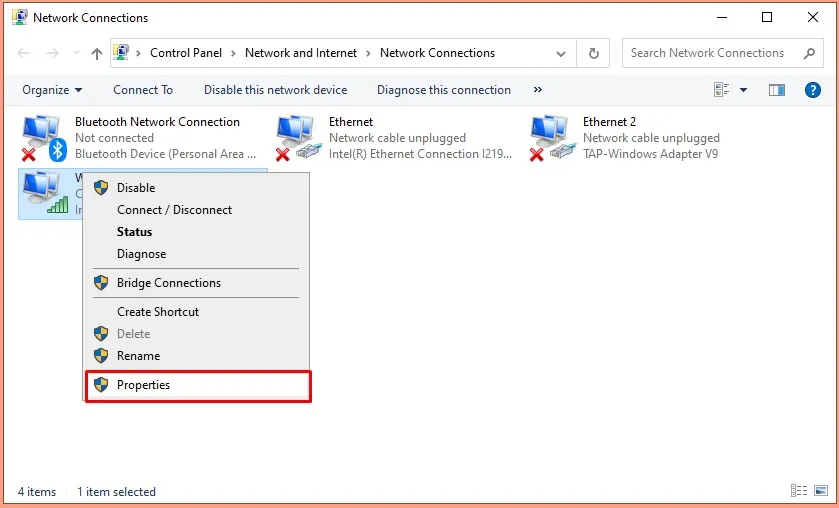This screenshot has width=839, height=508.
Task: Click Diagnose this connection toolbar button
Action: point(444,90)
